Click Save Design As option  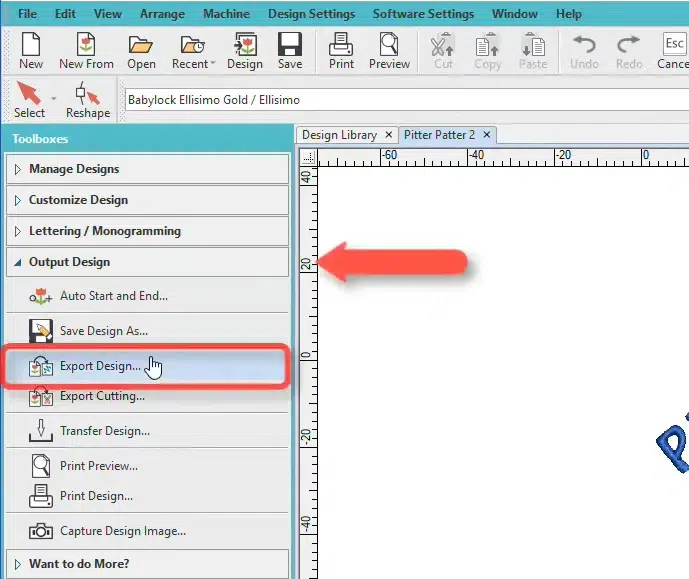148,331
